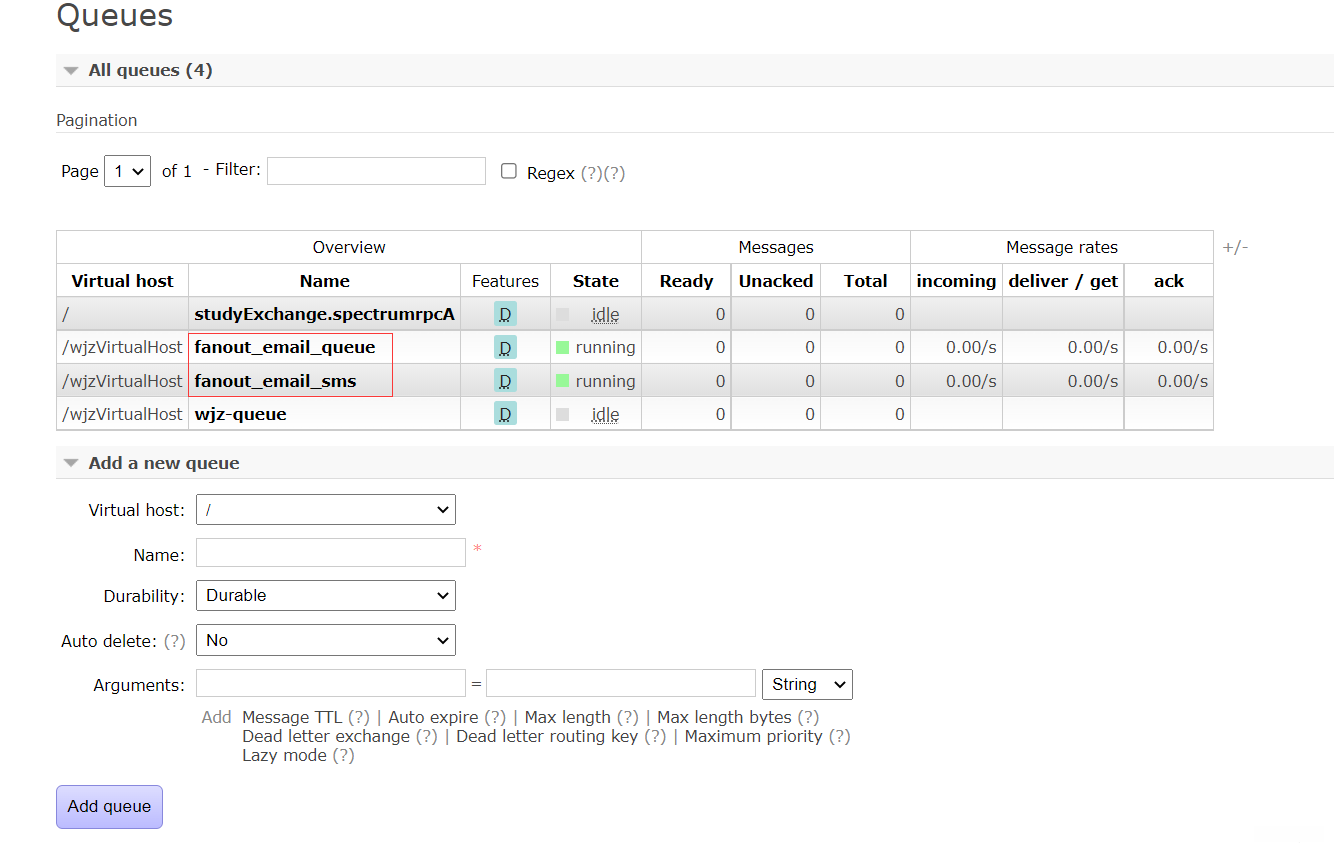Click the Add queue button

coord(109,807)
